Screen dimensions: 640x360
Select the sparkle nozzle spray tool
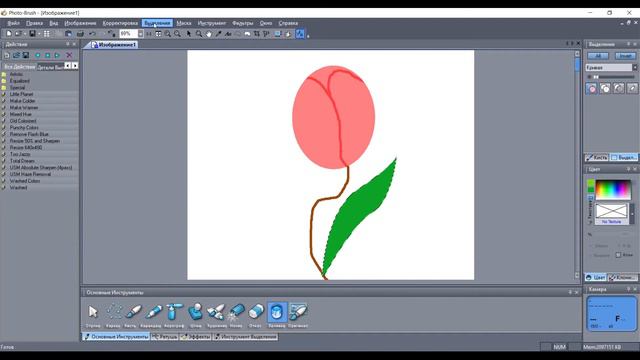236,312
